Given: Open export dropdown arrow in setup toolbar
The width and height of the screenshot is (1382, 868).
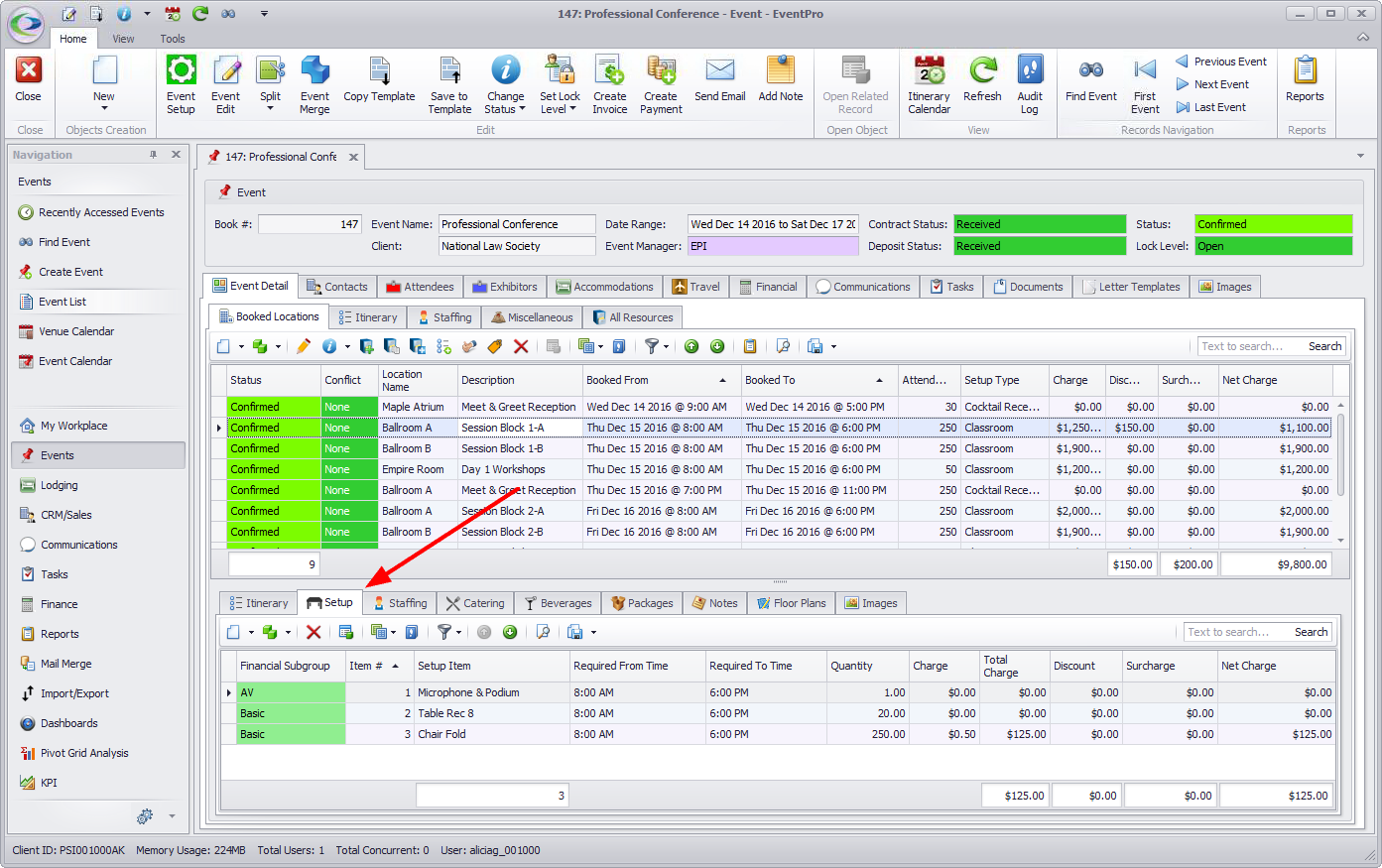Looking at the screenshot, I should click(593, 633).
